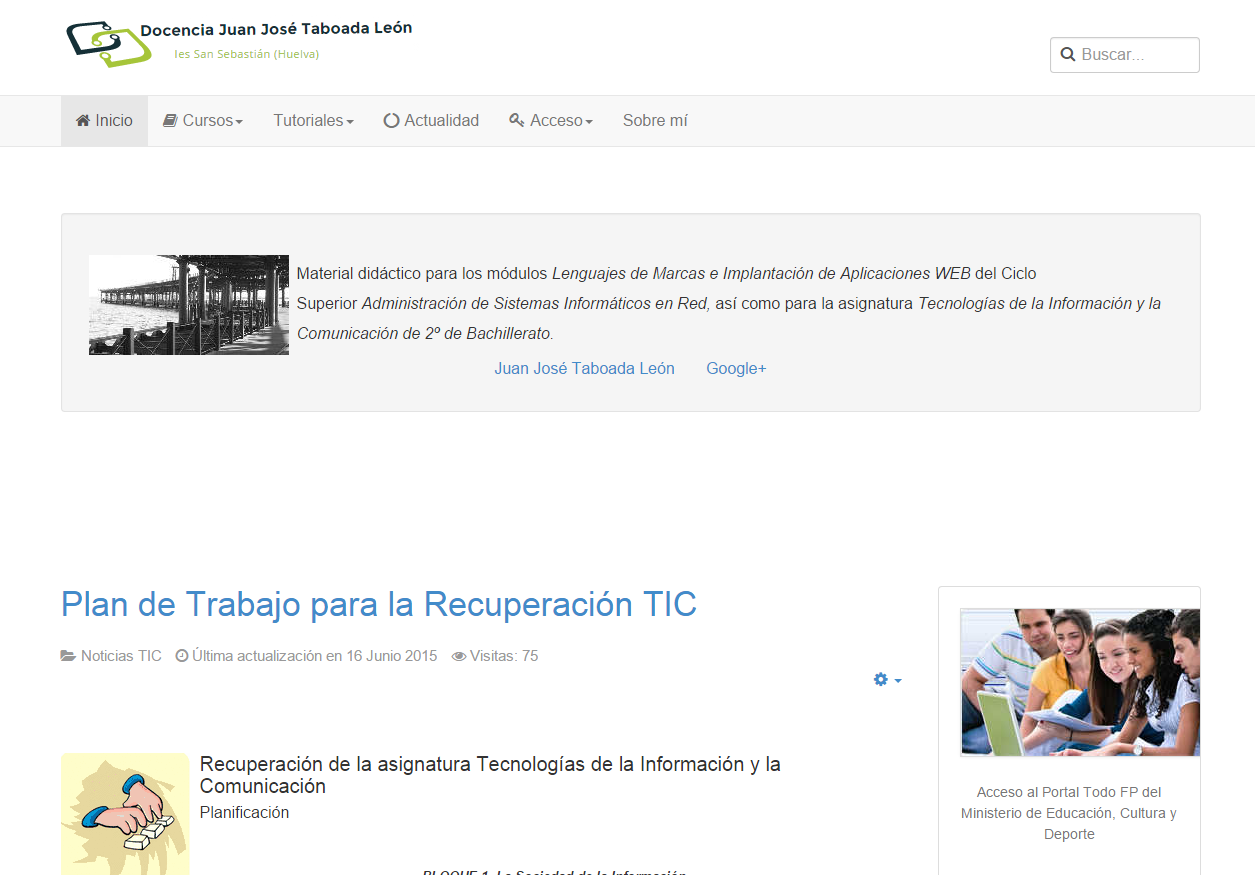Click the Noticias TIC category link

point(121,656)
